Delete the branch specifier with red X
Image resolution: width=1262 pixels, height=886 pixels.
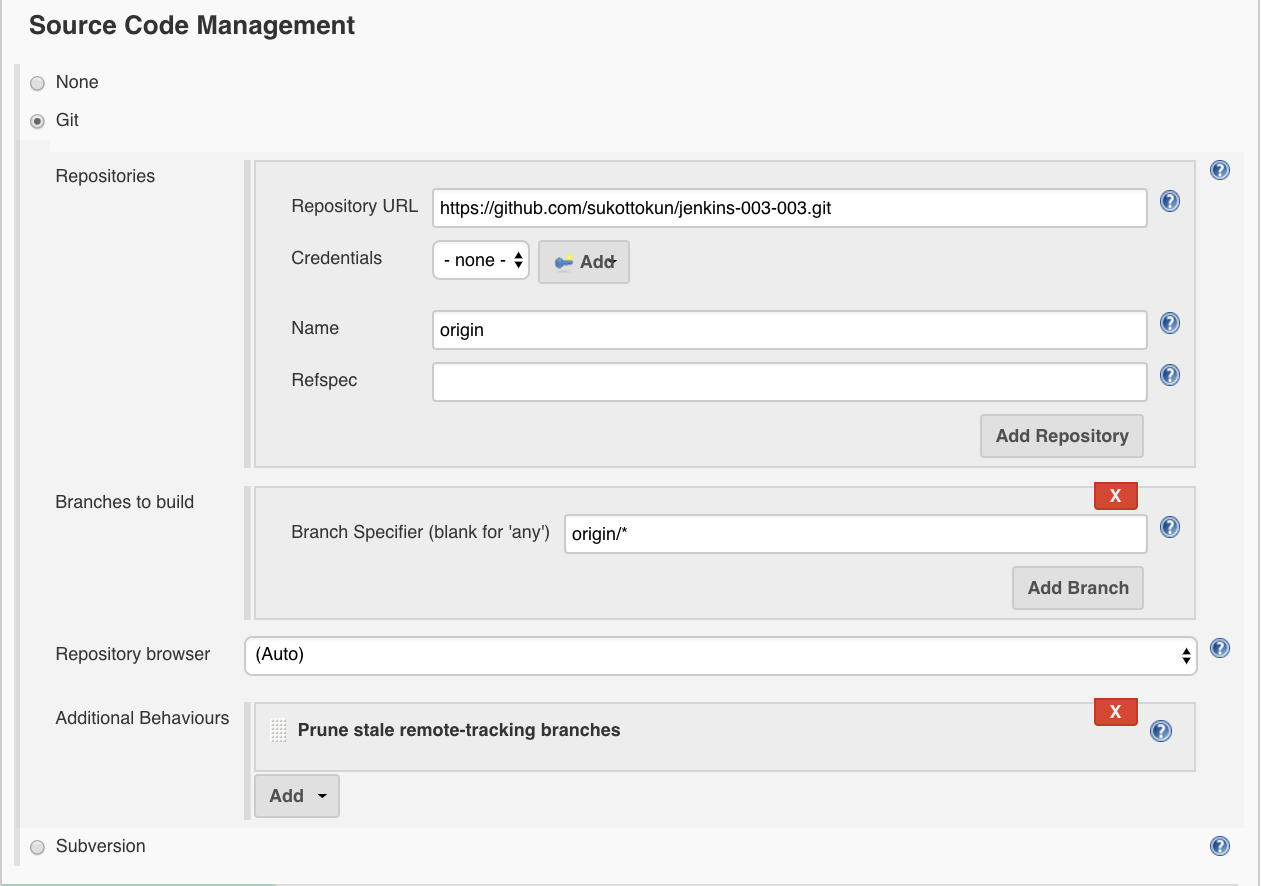(1115, 496)
